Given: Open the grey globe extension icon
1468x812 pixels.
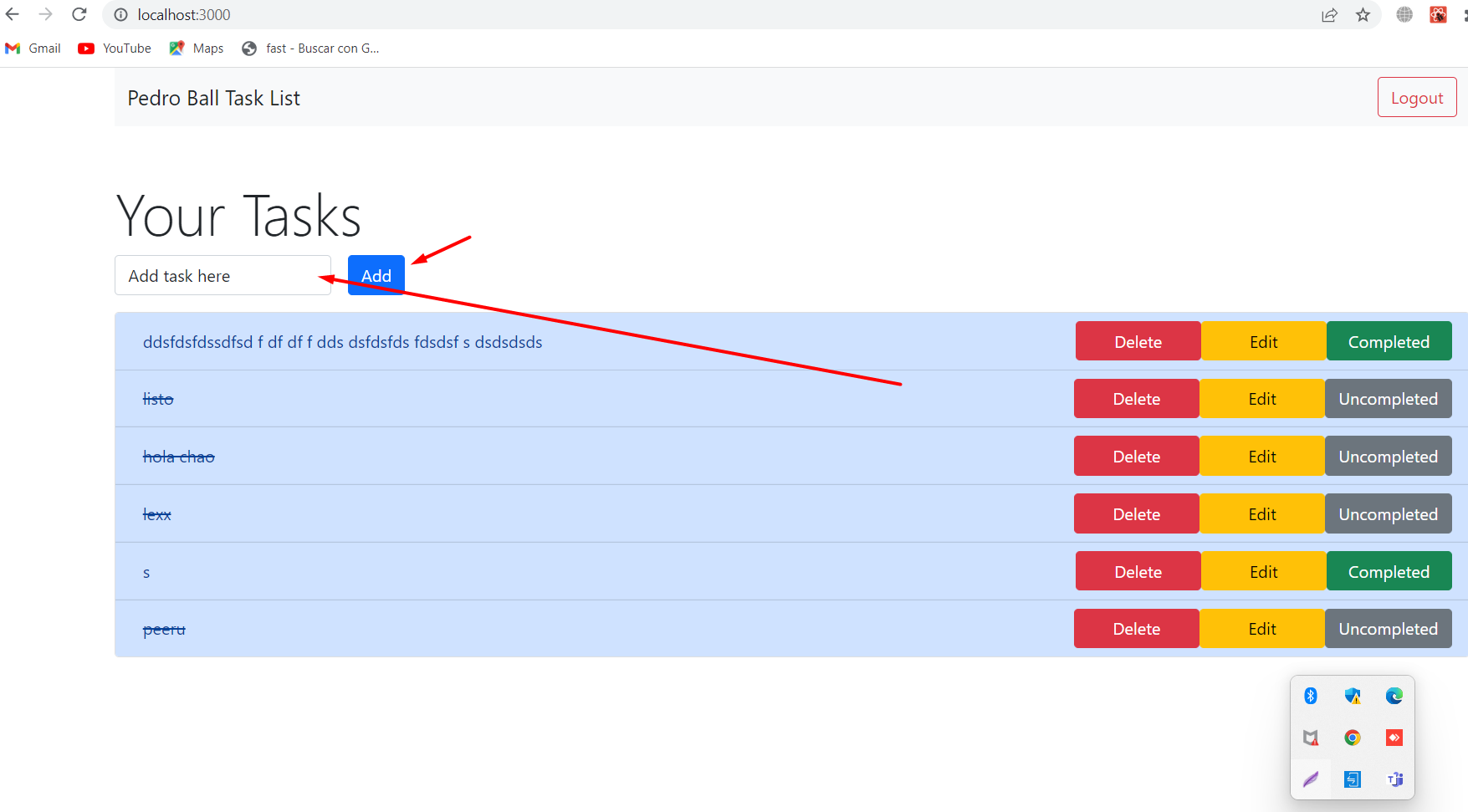Looking at the screenshot, I should (x=1404, y=15).
